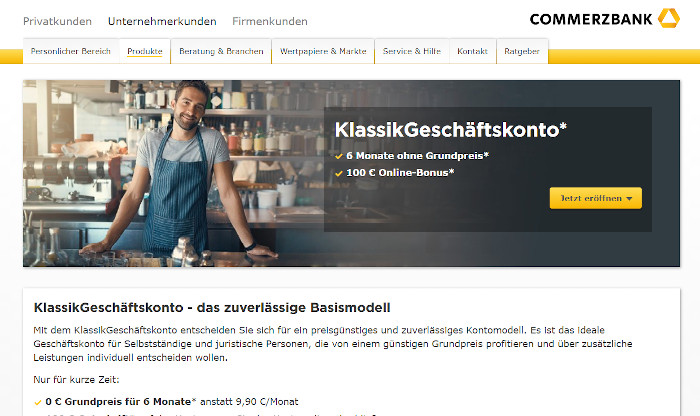The height and width of the screenshot is (416, 700).
Task: Click the small arrow on Jetzt eröffnen
Action: click(x=629, y=199)
